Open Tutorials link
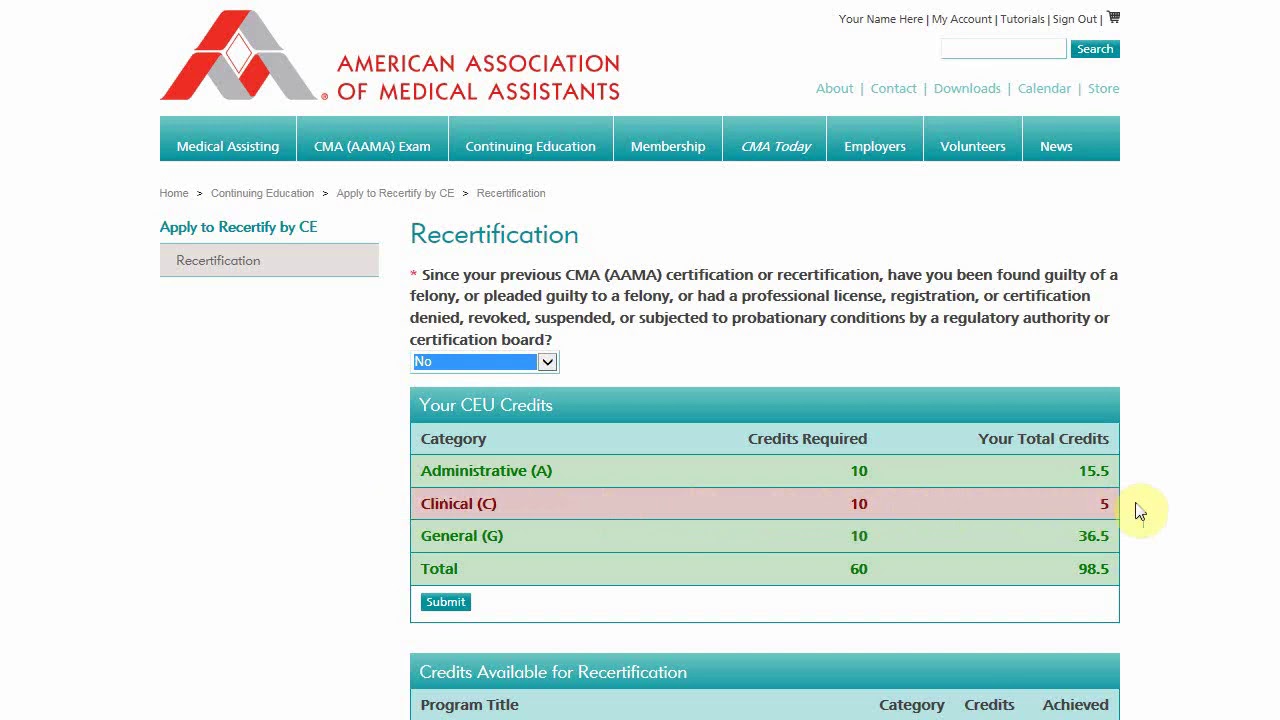Screen dimensions: 1280x720 coord(1022,19)
